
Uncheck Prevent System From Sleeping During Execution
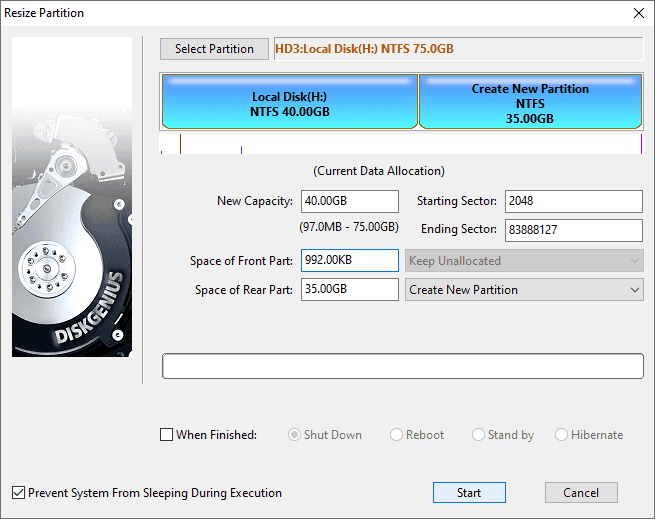pyautogui.click(x=19, y=493)
